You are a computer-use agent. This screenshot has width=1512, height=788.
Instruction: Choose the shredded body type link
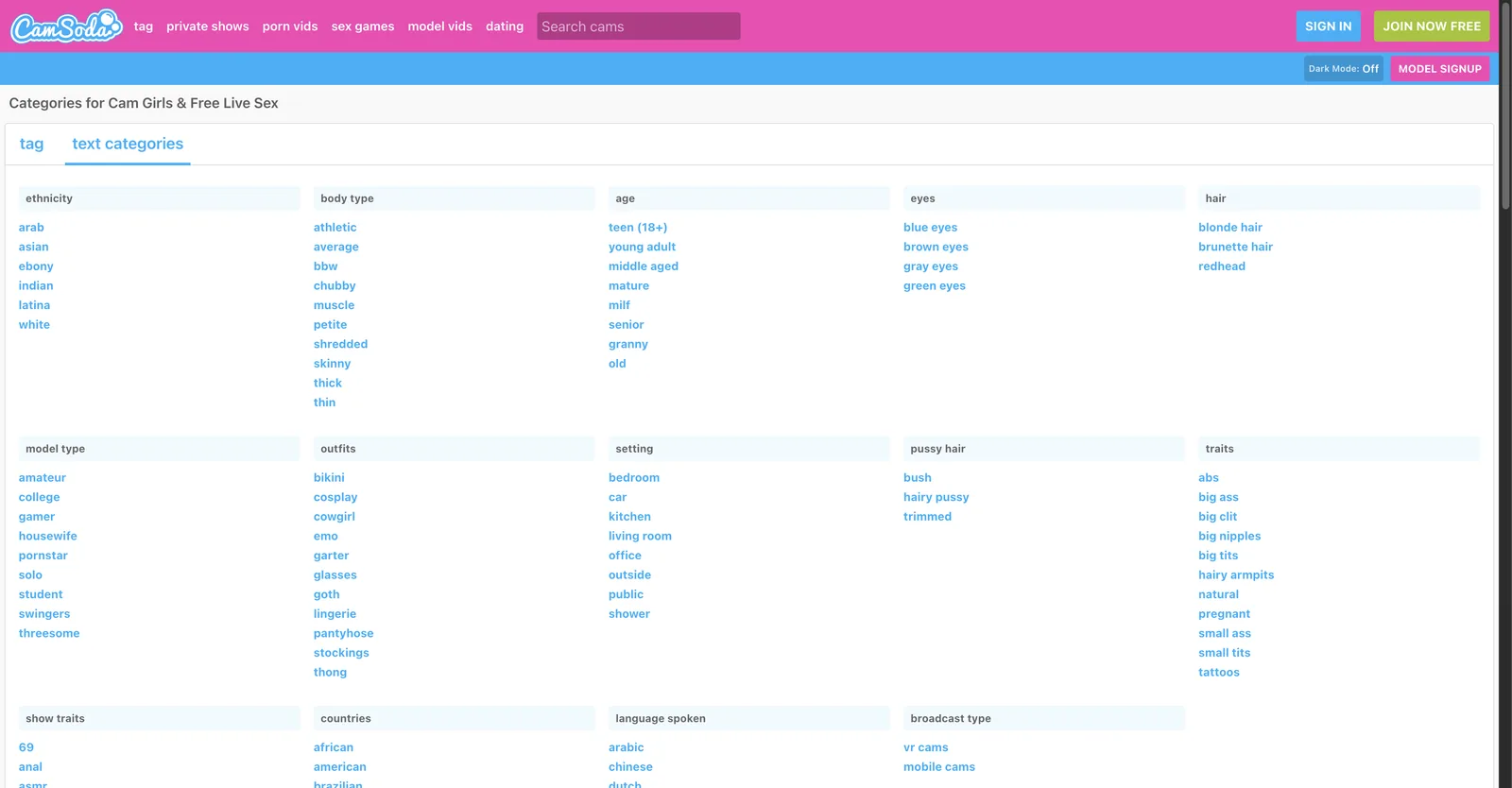point(341,344)
